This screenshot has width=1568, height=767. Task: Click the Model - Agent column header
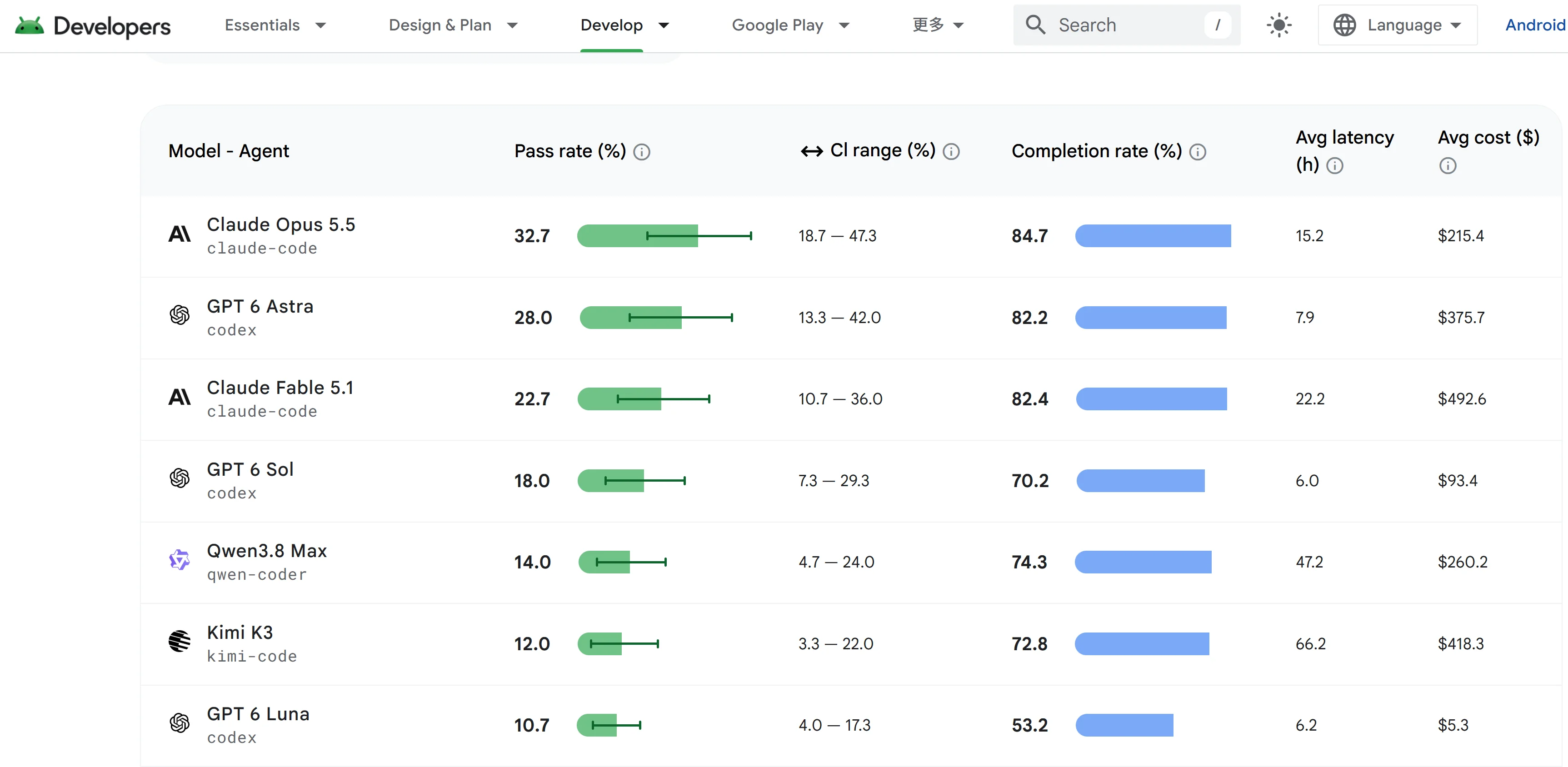[x=229, y=151]
